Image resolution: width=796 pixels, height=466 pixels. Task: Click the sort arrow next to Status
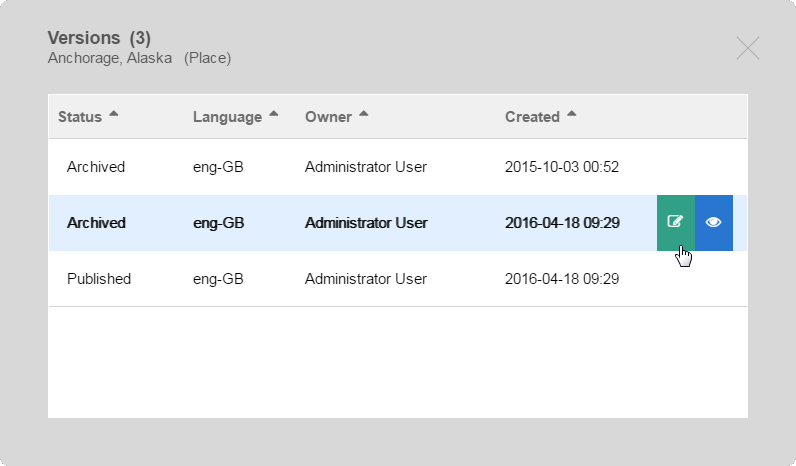(x=114, y=114)
